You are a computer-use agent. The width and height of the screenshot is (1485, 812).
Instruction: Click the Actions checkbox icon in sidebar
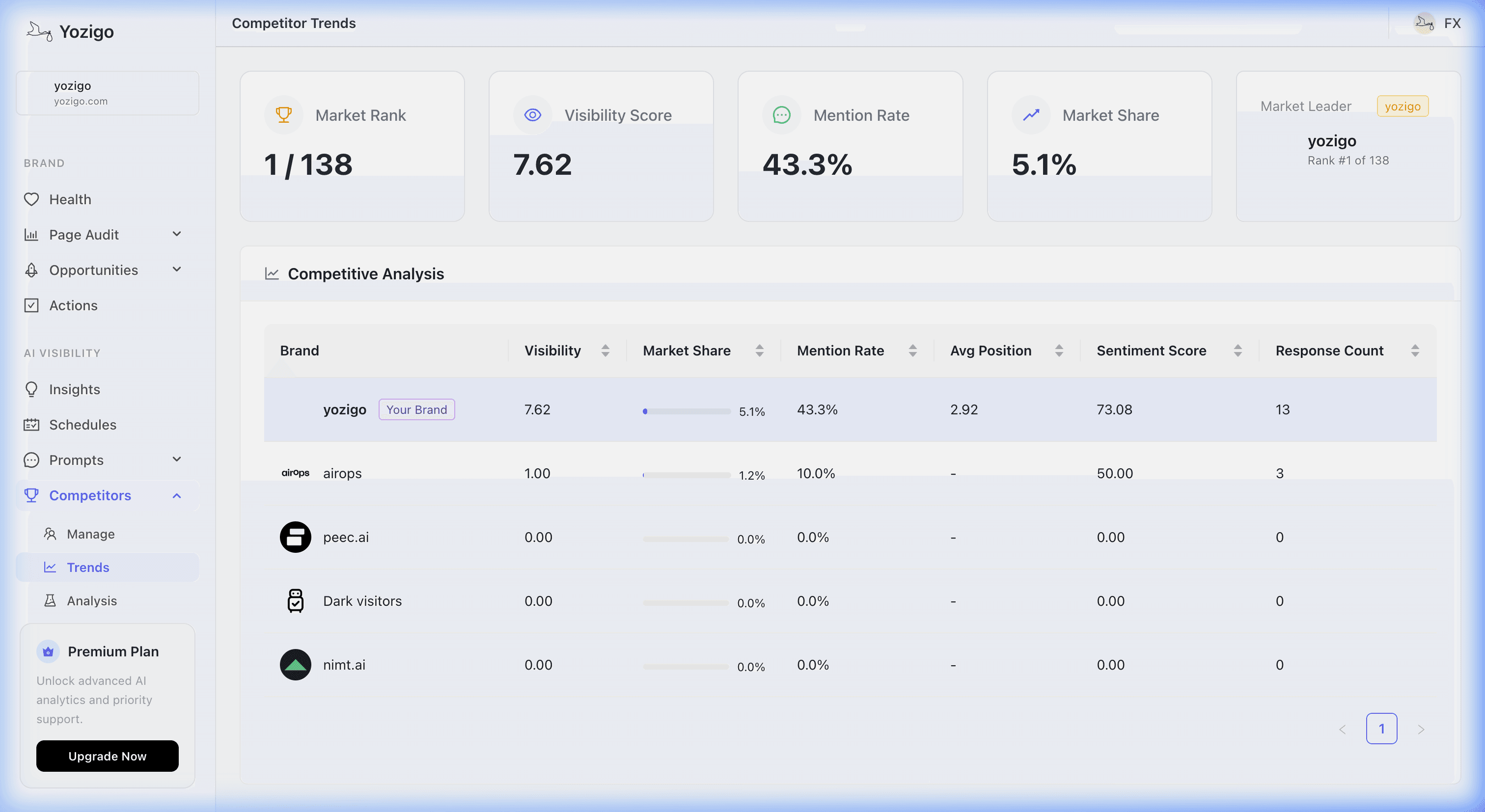click(x=31, y=305)
